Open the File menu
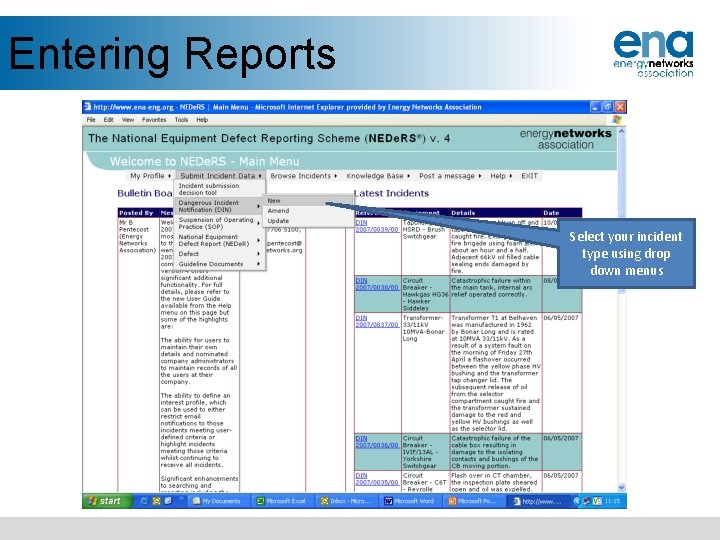Viewport: 720px width, 540px height. pyautogui.click(x=91, y=120)
